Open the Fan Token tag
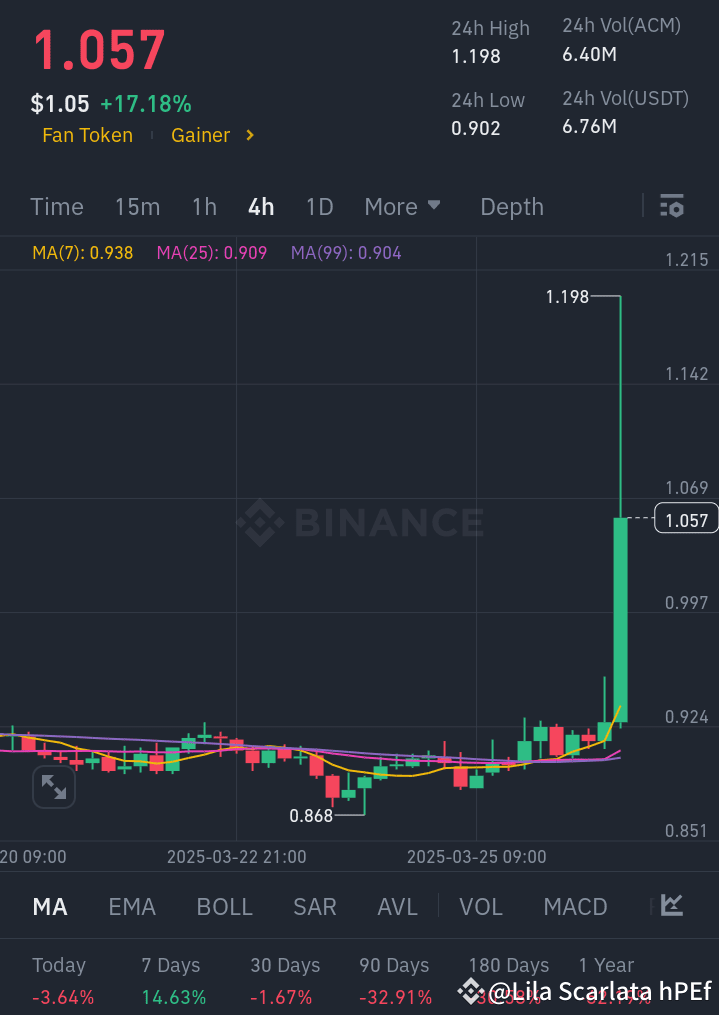The height and width of the screenshot is (1015, 719). tap(87, 135)
